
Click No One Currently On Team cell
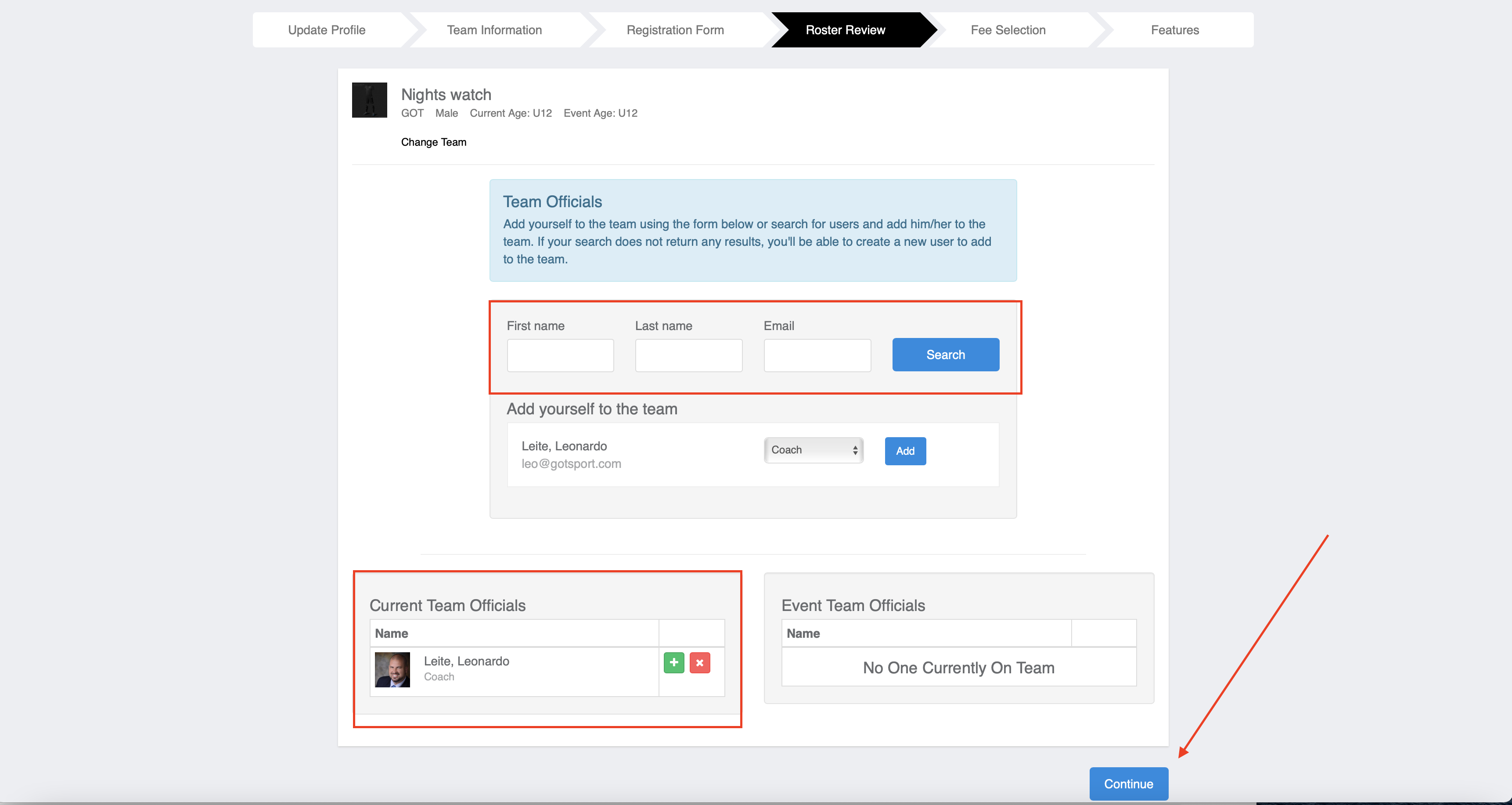pyautogui.click(x=958, y=668)
